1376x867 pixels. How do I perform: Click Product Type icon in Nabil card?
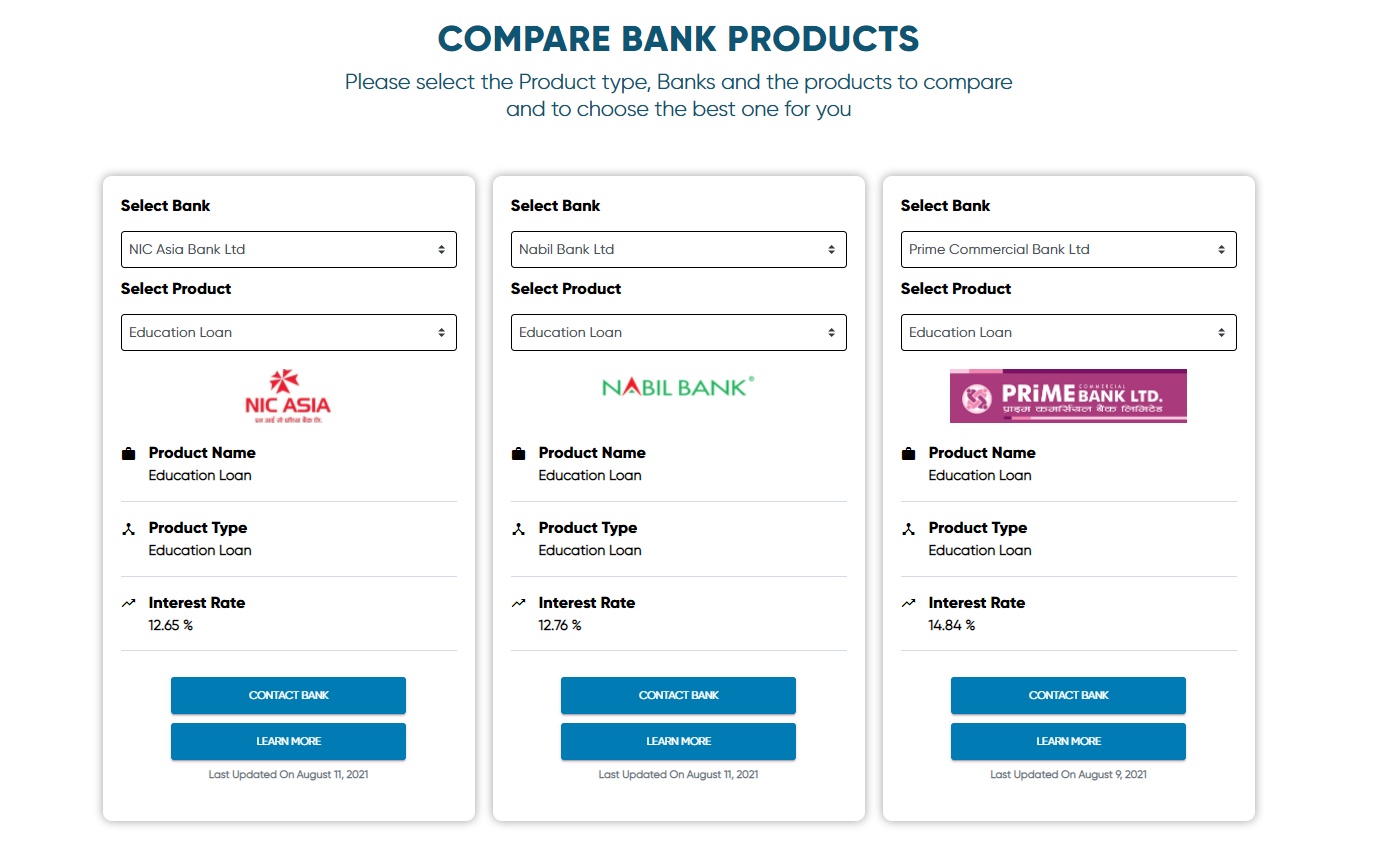pos(518,529)
